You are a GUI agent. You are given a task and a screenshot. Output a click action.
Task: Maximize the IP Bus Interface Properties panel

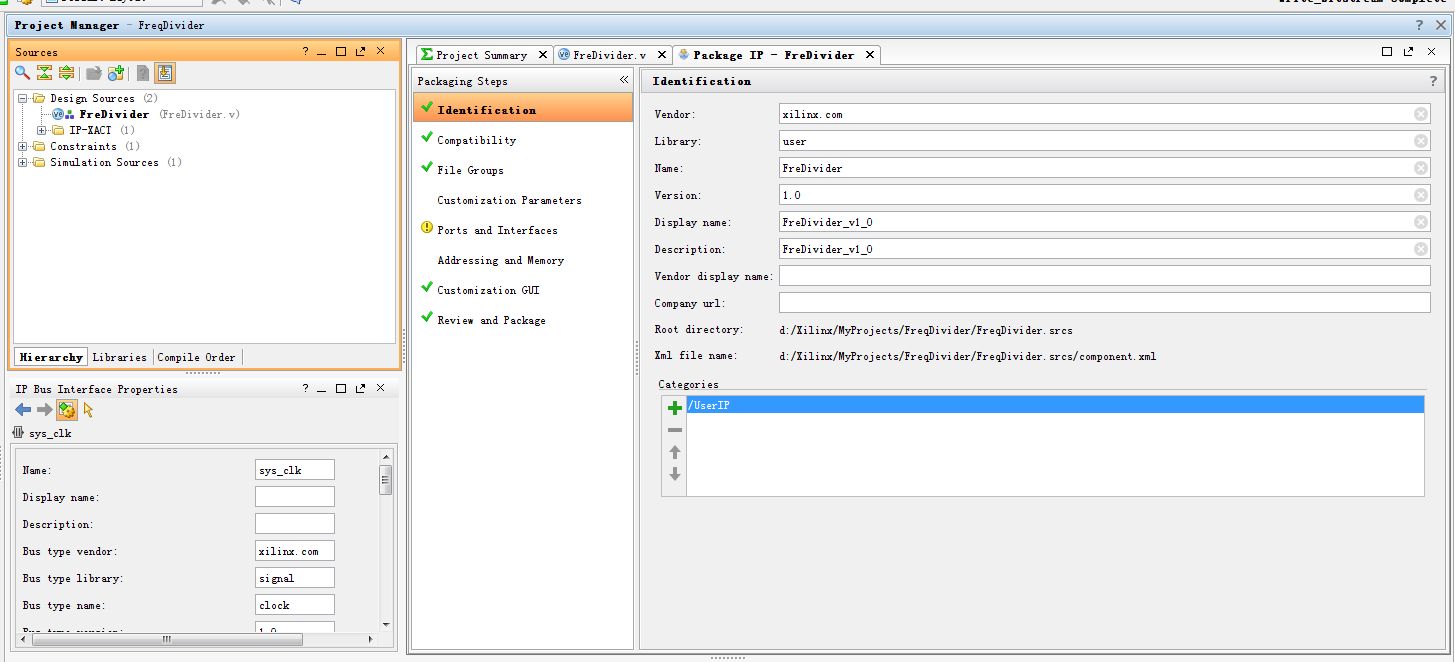click(341, 388)
